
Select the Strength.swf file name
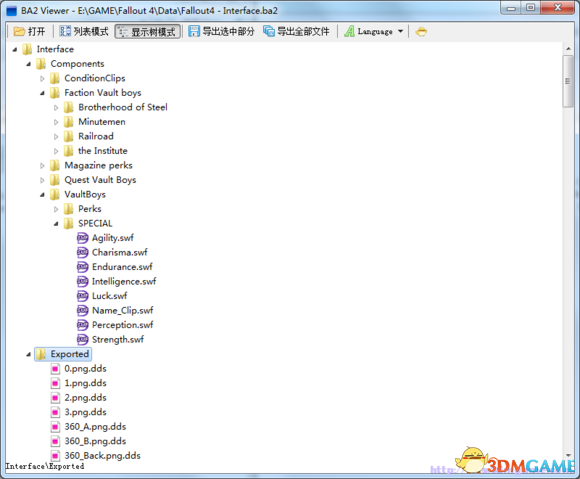click(x=118, y=340)
